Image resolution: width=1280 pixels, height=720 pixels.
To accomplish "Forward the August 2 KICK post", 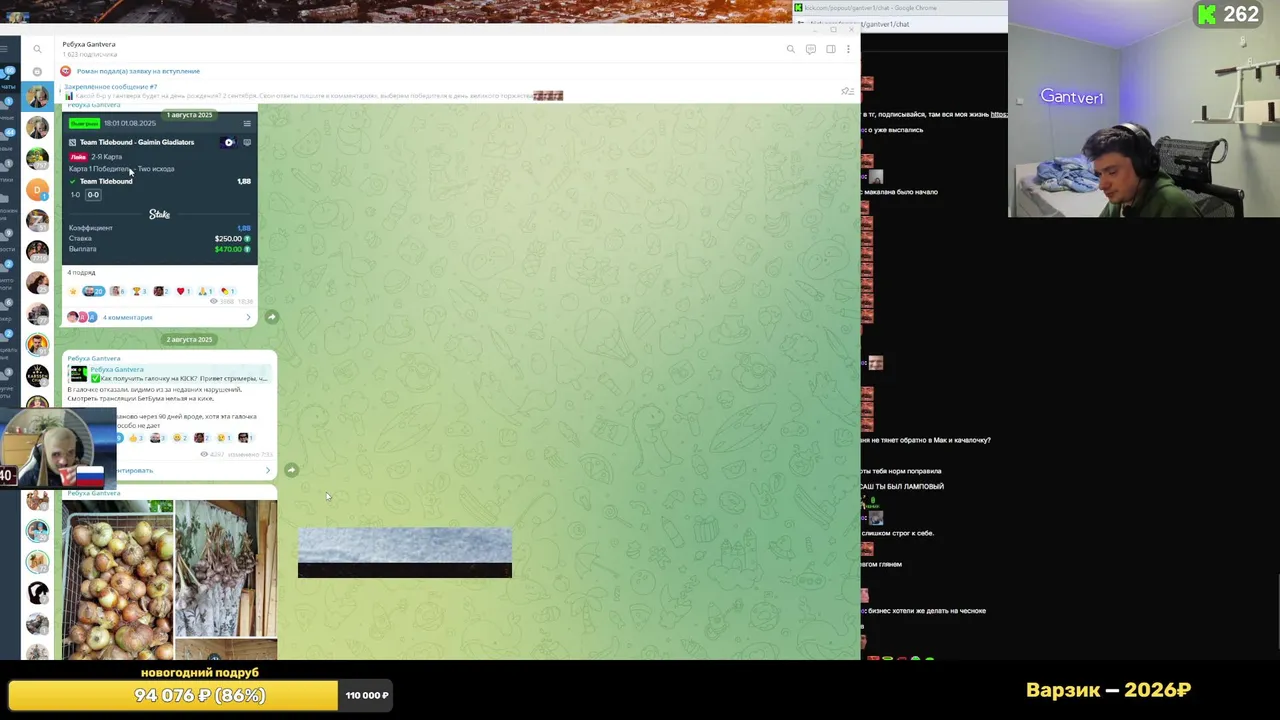I will (291, 470).
